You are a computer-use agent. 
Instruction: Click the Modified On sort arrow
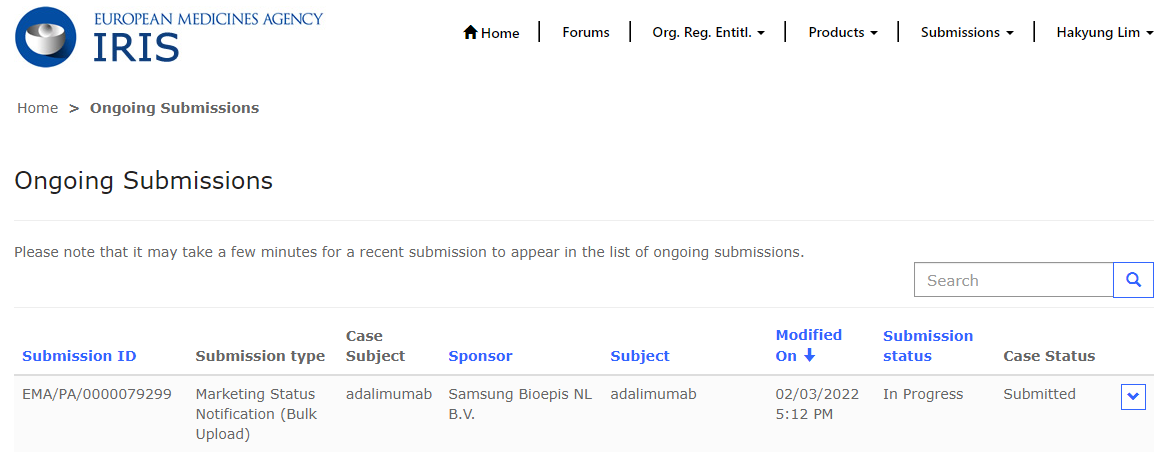point(810,356)
